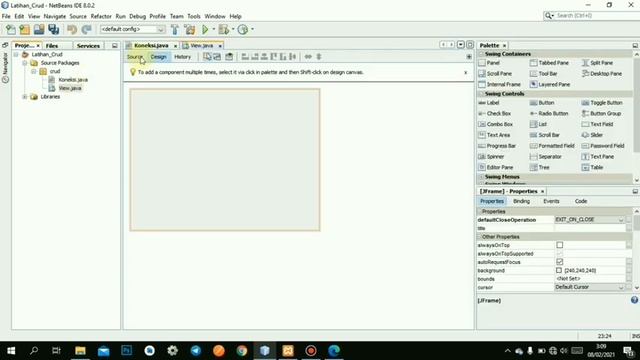
Task: Dismiss the design canvas hint bar
Action: point(465,72)
